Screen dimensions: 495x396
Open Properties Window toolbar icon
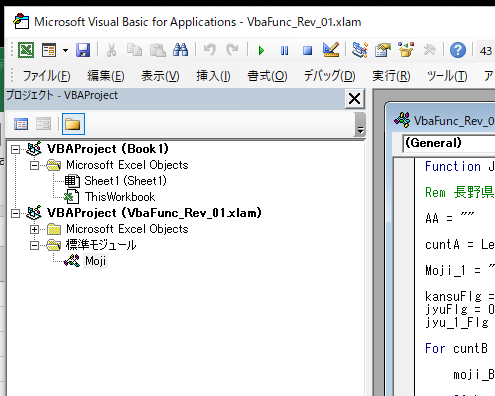click(383, 51)
